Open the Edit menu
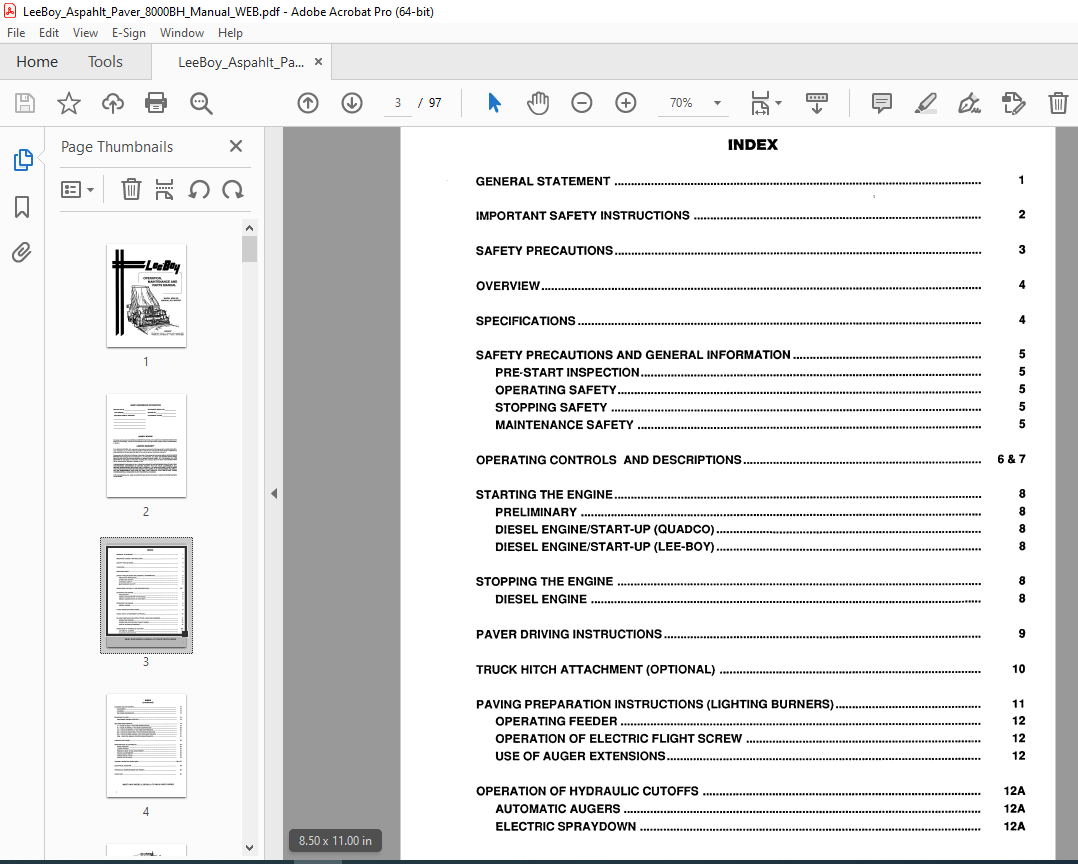The width and height of the screenshot is (1078, 864). coord(49,32)
